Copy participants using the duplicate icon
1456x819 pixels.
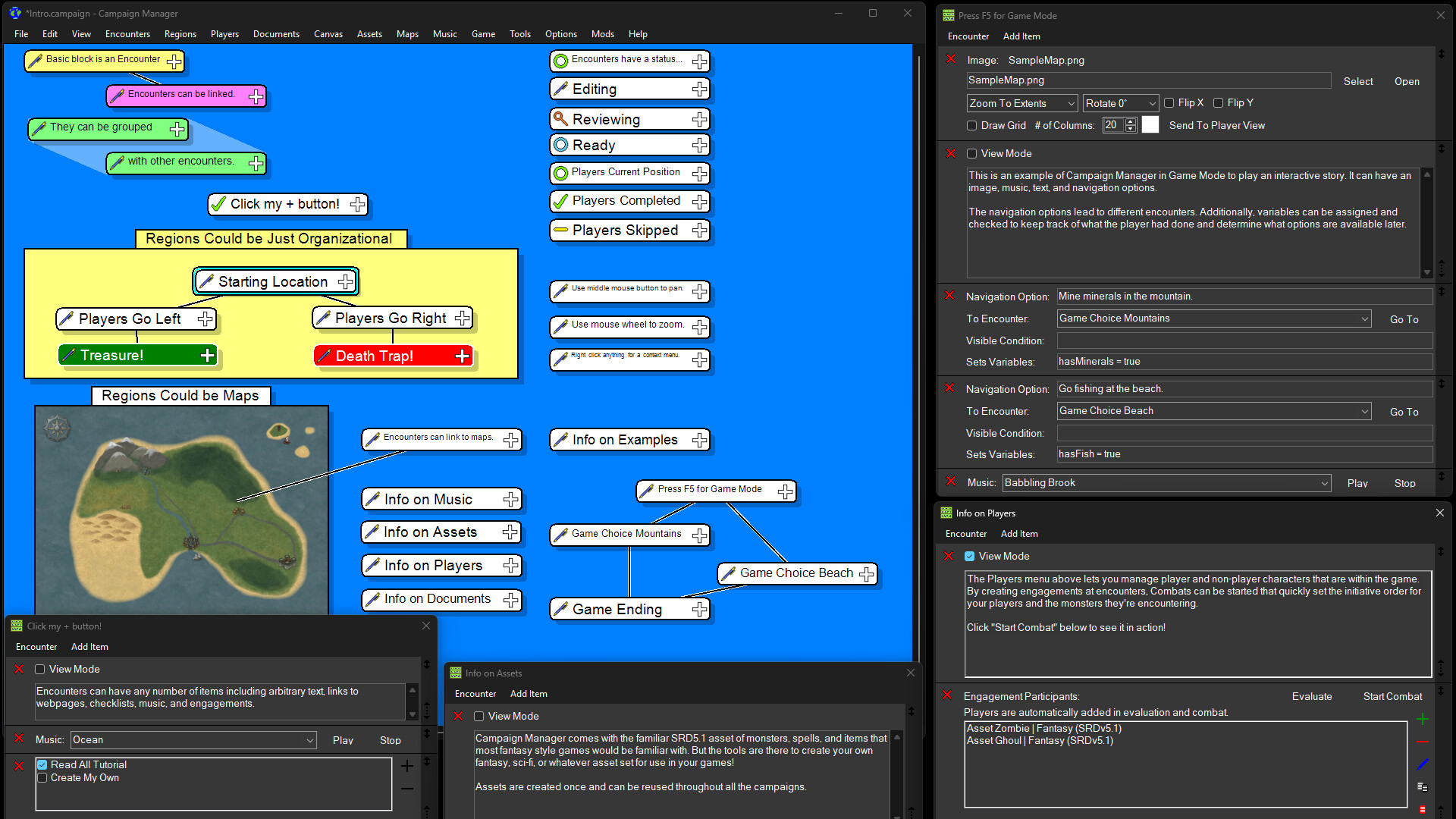(x=1423, y=786)
